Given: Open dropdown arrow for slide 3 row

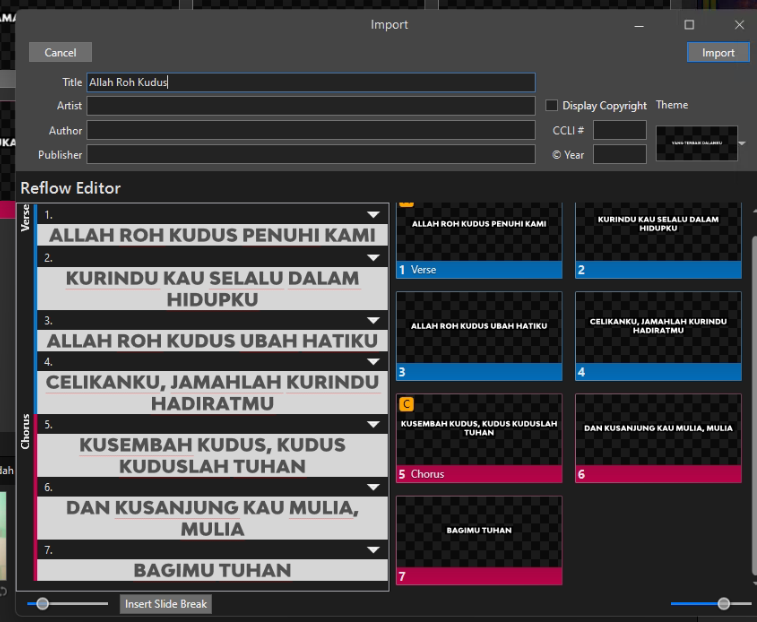Looking at the screenshot, I should pyautogui.click(x=373, y=320).
